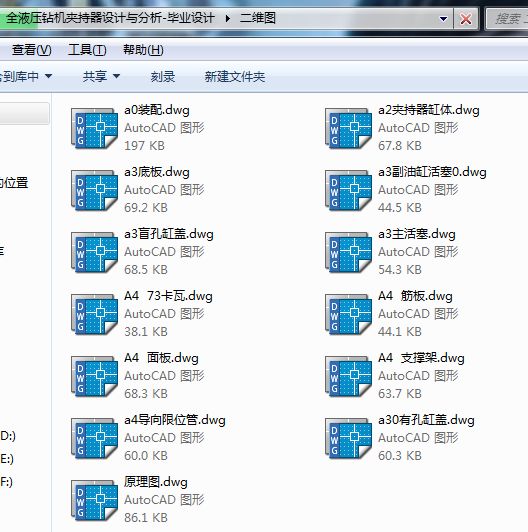Expand the breadcrumb arrow before 二维图
The height and width of the screenshot is (532, 528).
228,18
